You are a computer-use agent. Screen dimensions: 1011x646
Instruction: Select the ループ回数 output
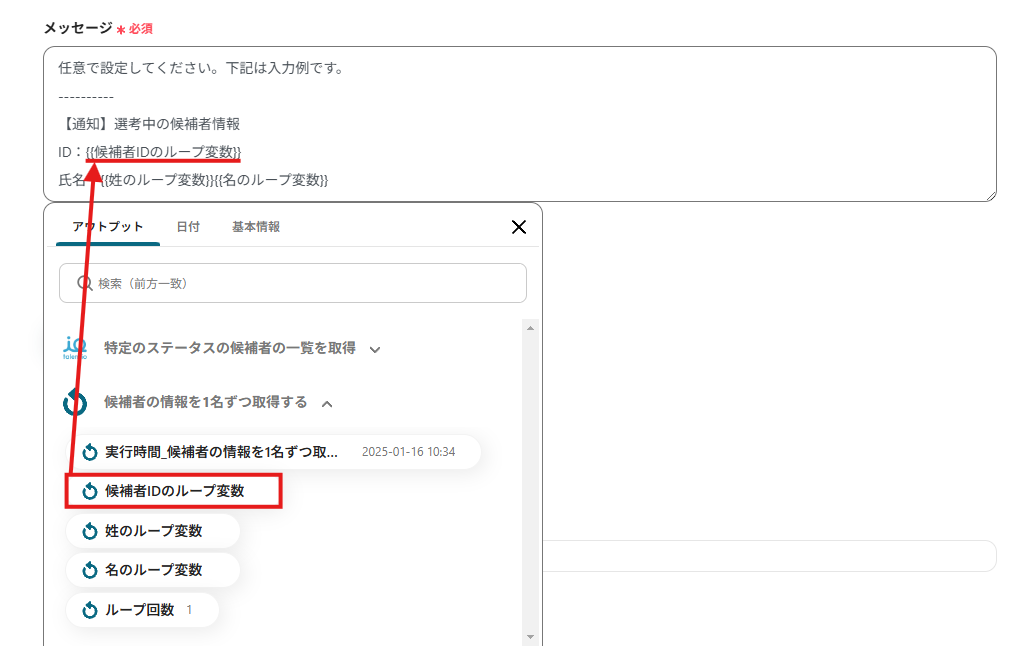(x=142, y=610)
